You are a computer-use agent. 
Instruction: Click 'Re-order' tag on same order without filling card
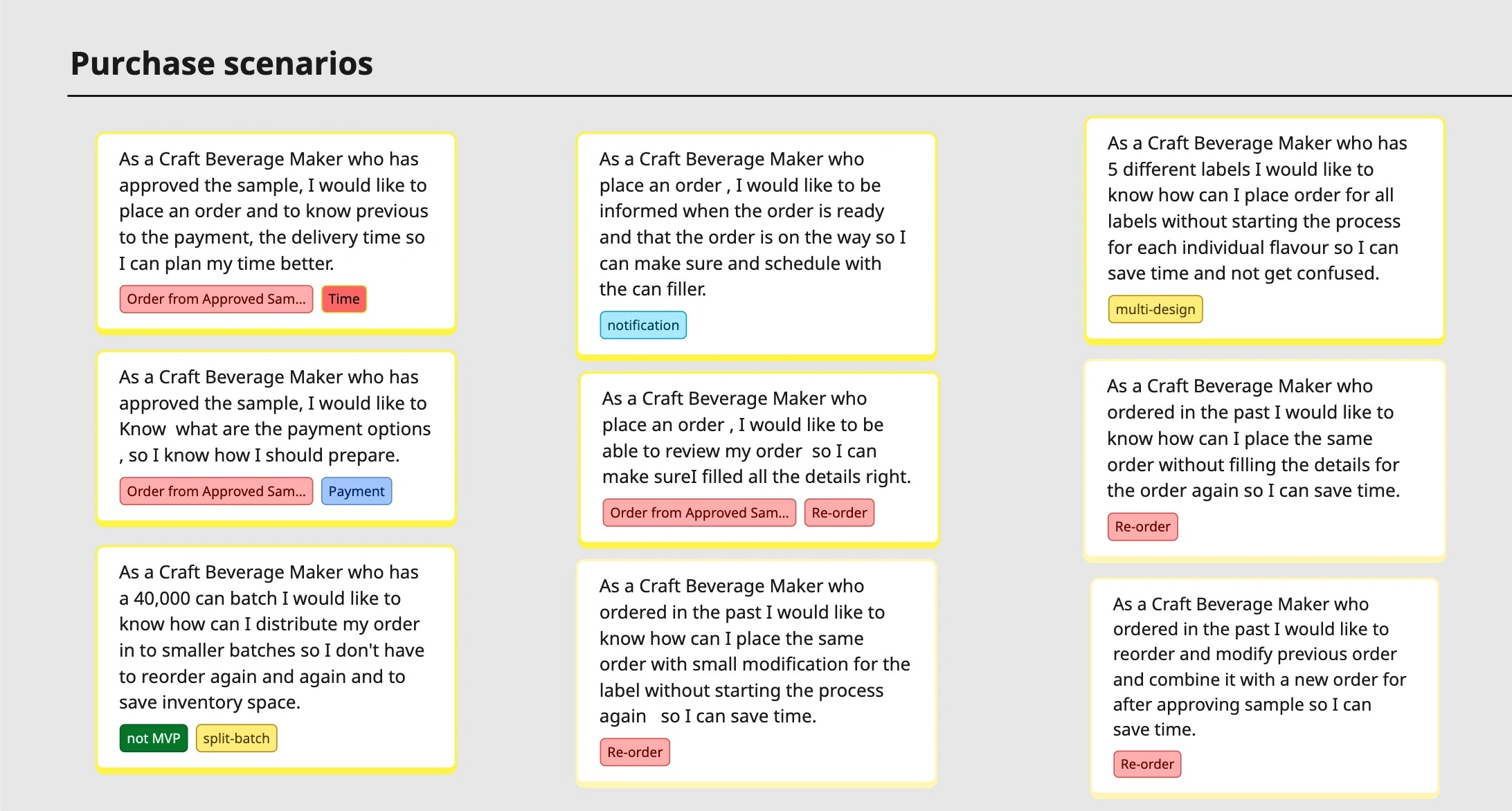point(1142,527)
